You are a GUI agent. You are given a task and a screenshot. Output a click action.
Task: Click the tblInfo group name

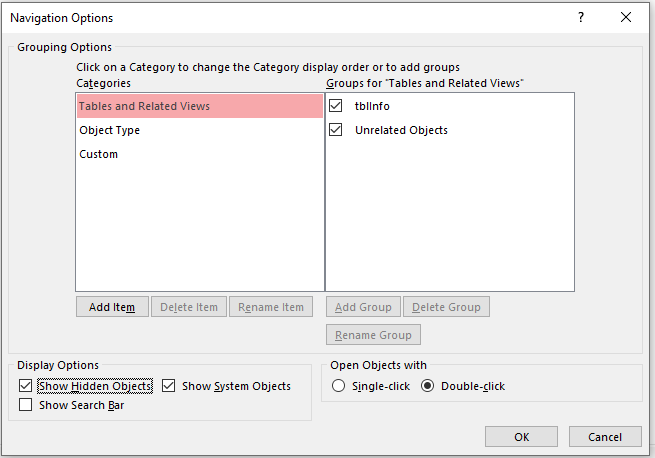(372, 106)
